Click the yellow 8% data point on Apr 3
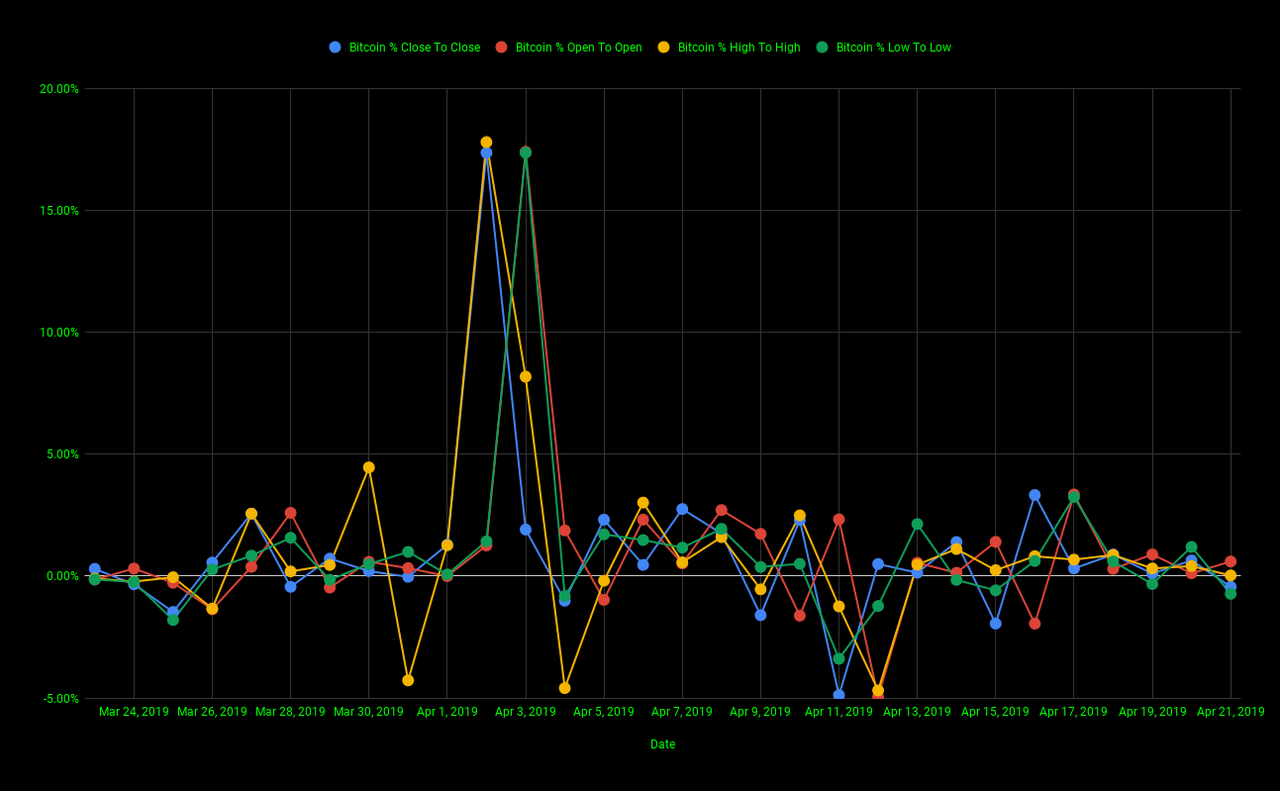The height and width of the screenshot is (791, 1280). pos(525,377)
